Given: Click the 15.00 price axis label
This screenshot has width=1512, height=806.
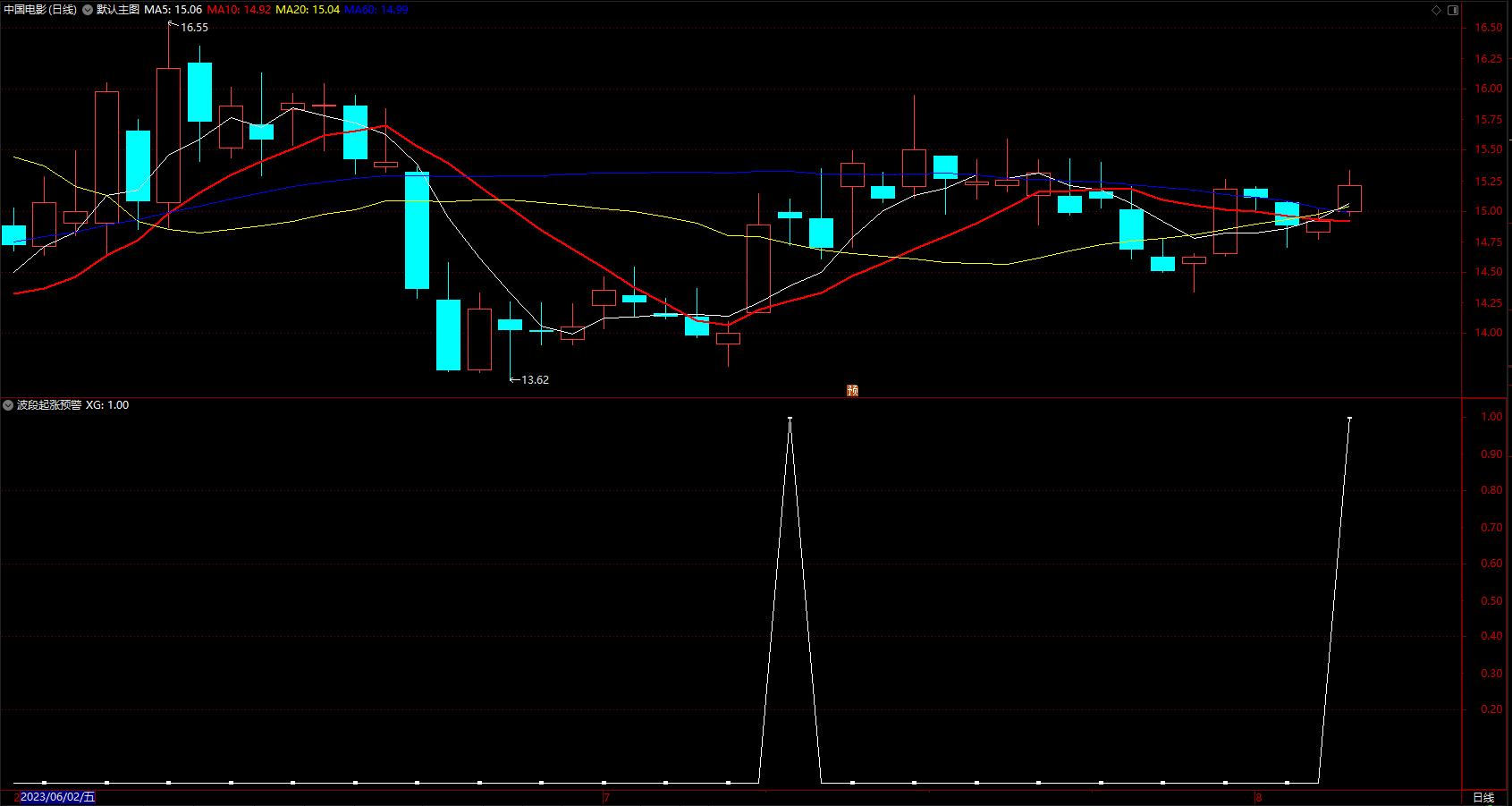Looking at the screenshot, I should click(1489, 211).
